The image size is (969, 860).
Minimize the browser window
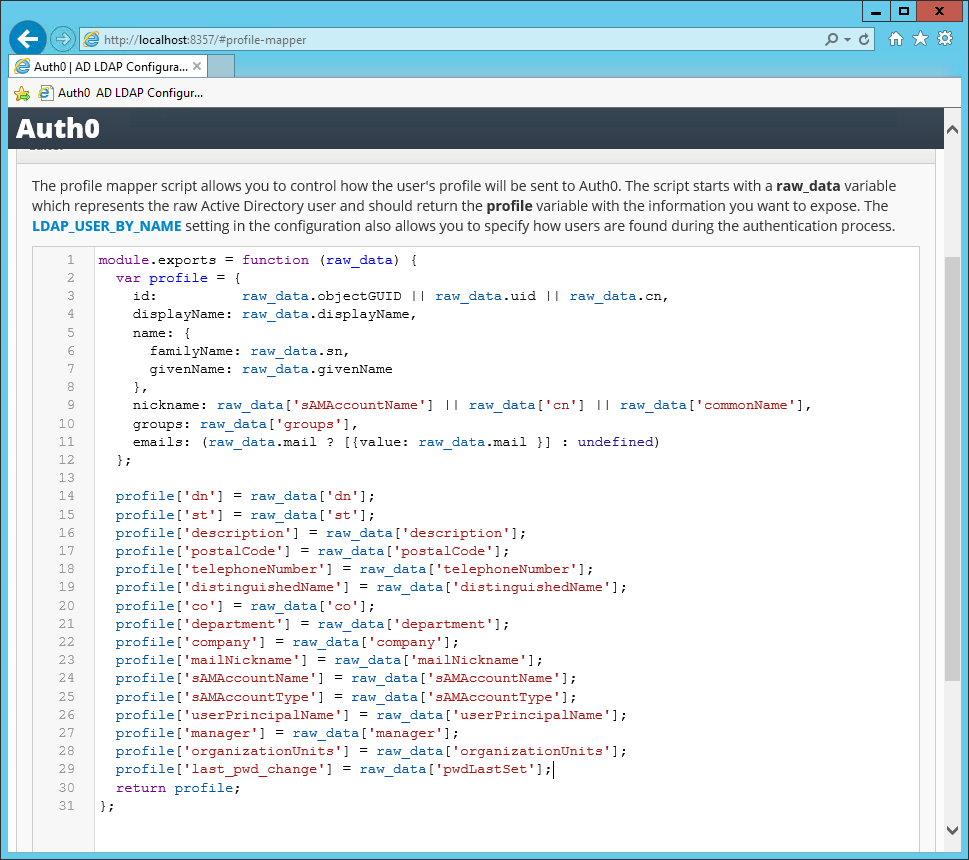(876, 11)
